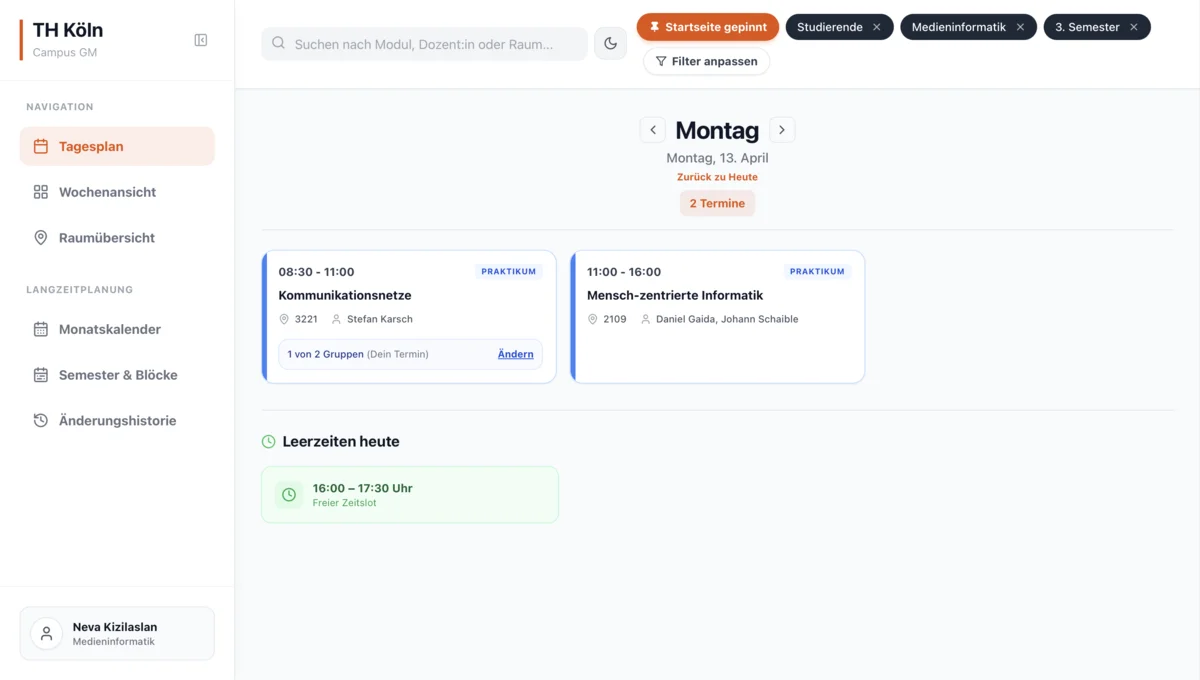Screen dimensions: 1200x680
Task: Toggle dark mode with the moon icon
Action: tap(610, 44)
